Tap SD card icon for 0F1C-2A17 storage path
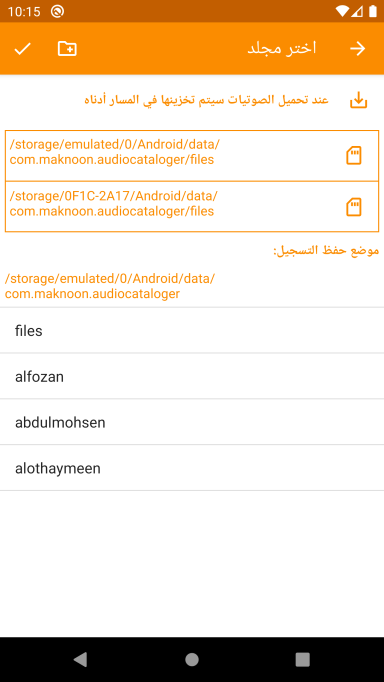The width and height of the screenshot is (384, 682). [354, 207]
